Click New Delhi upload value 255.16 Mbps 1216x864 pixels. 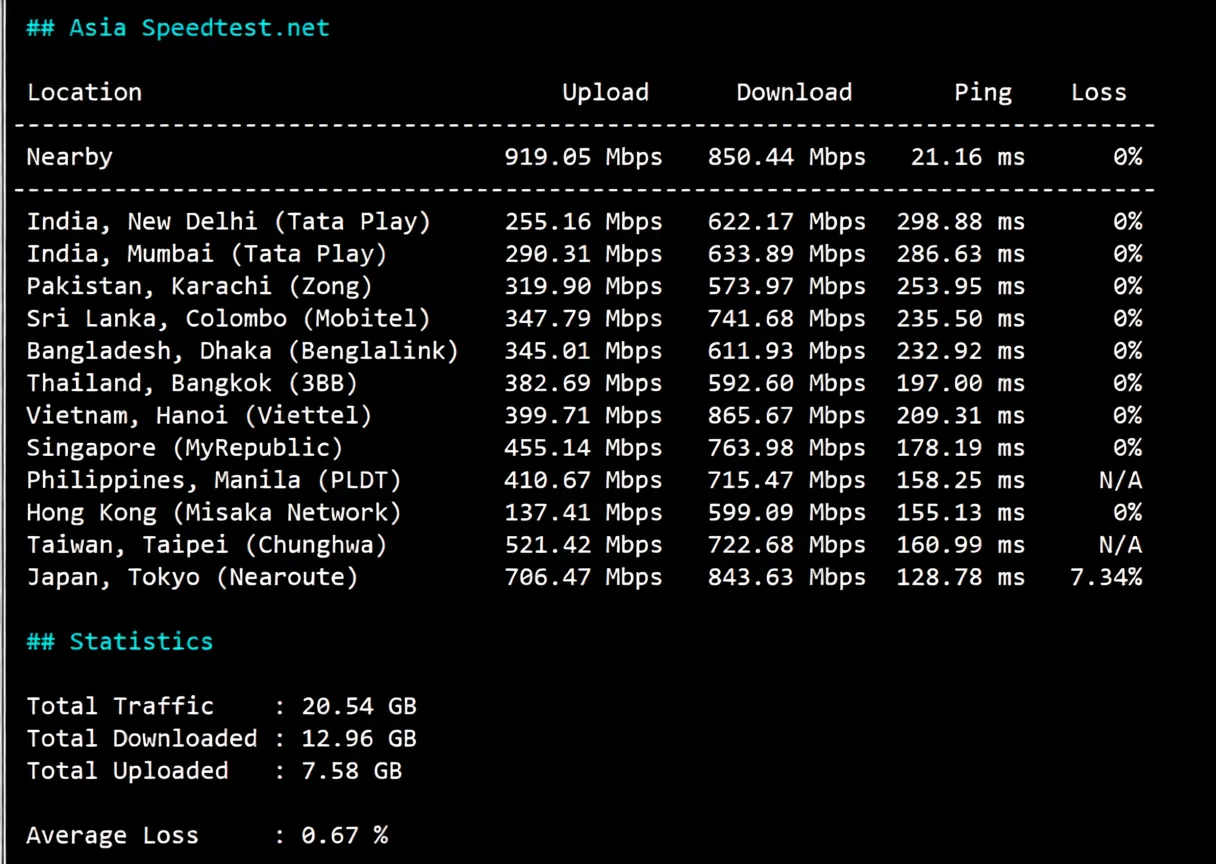click(x=583, y=222)
